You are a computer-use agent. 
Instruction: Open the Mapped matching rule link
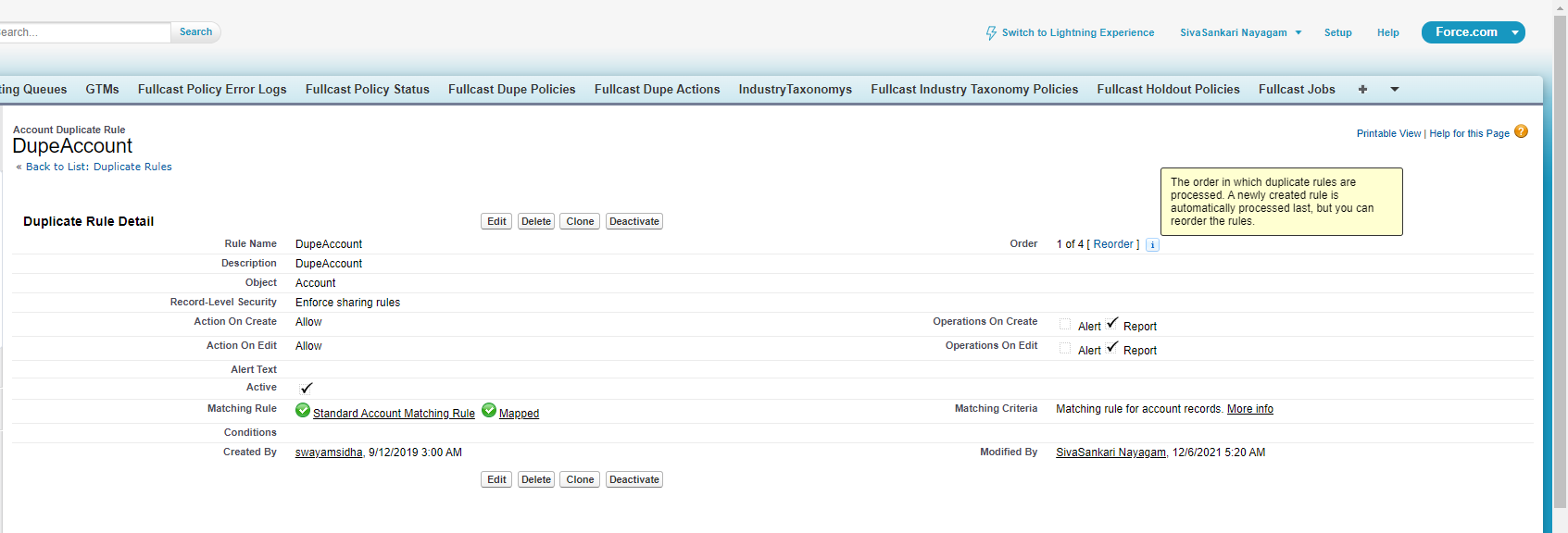click(x=519, y=414)
